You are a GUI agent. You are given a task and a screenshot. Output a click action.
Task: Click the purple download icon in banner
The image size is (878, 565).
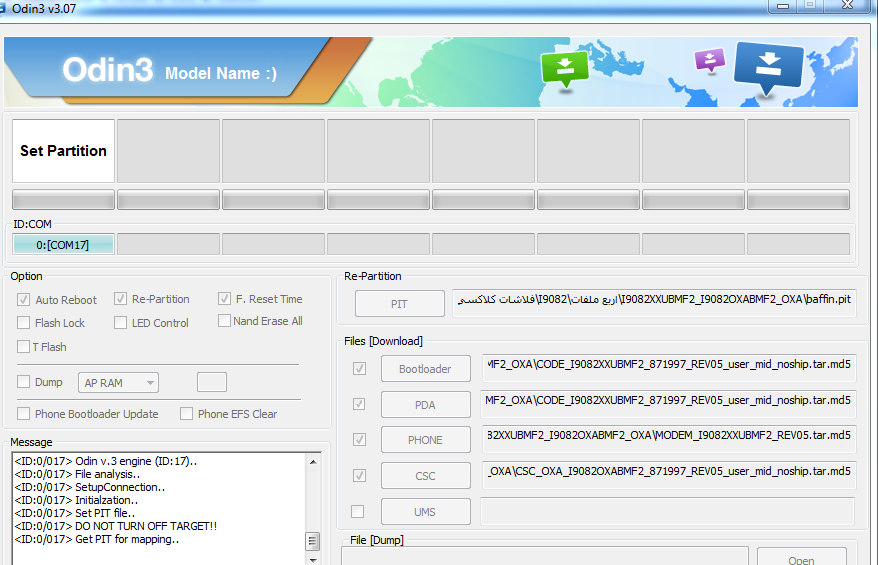[x=709, y=59]
